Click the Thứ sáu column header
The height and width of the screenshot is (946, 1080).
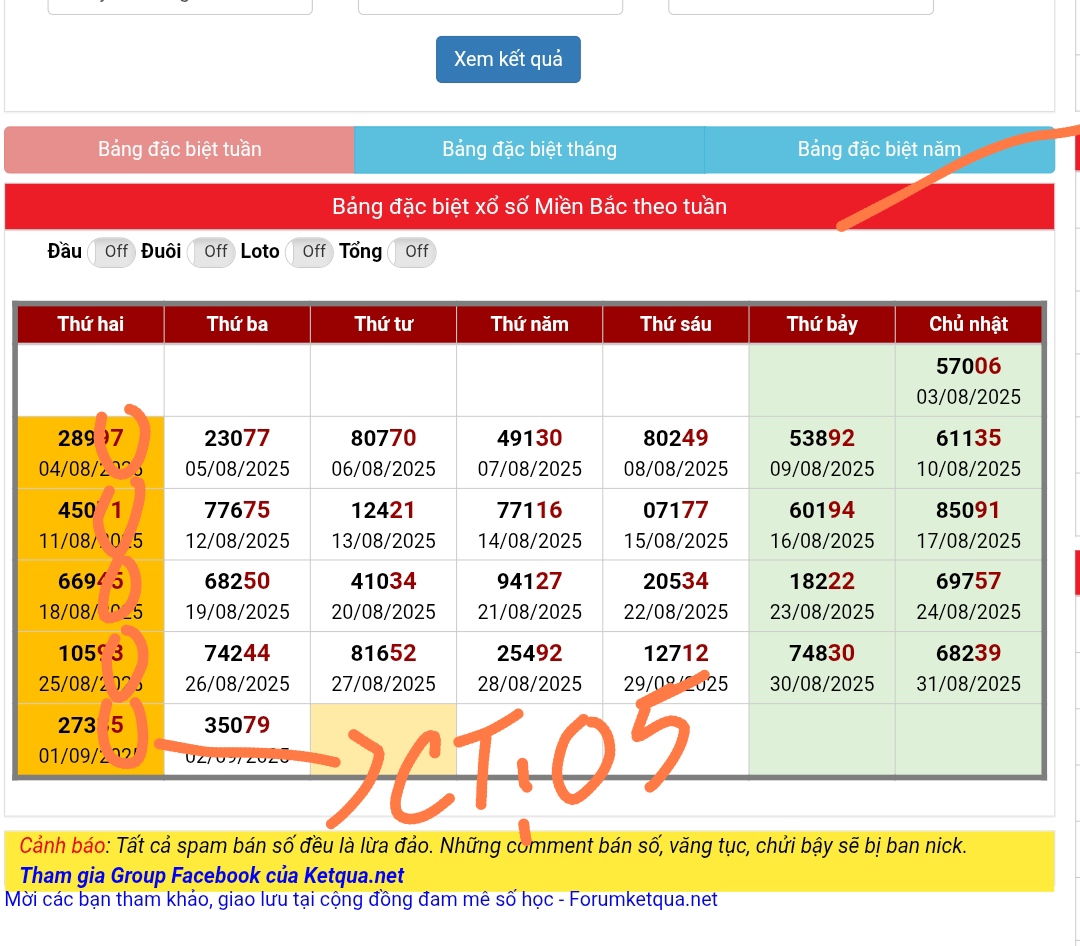pos(675,324)
